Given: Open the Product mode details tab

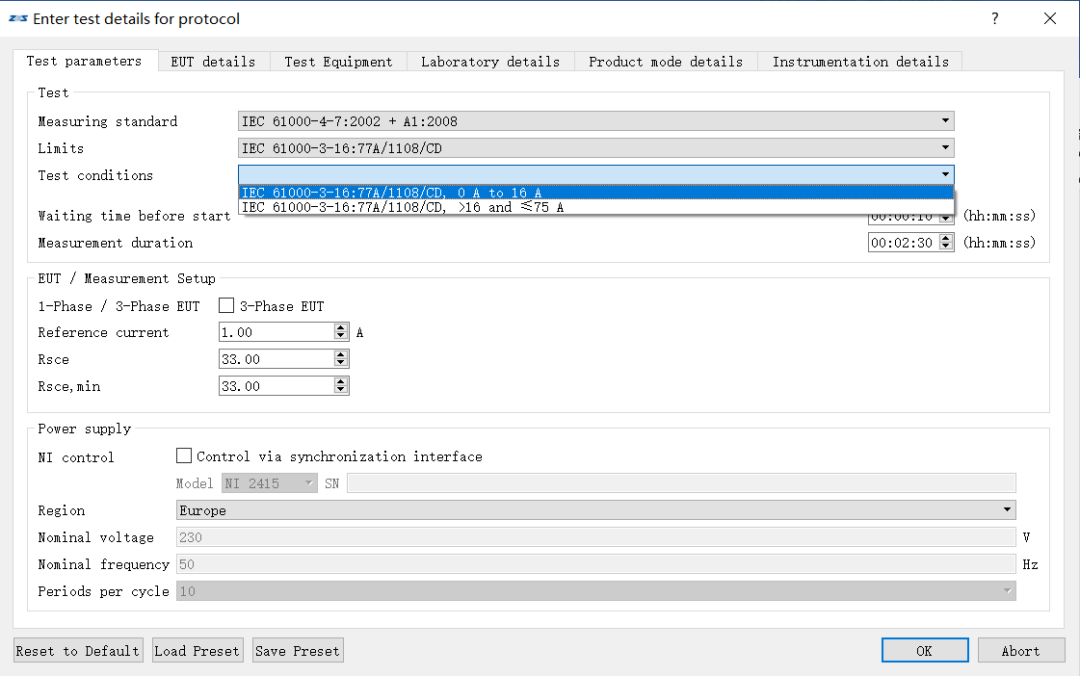Looking at the screenshot, I should (665, 62).
